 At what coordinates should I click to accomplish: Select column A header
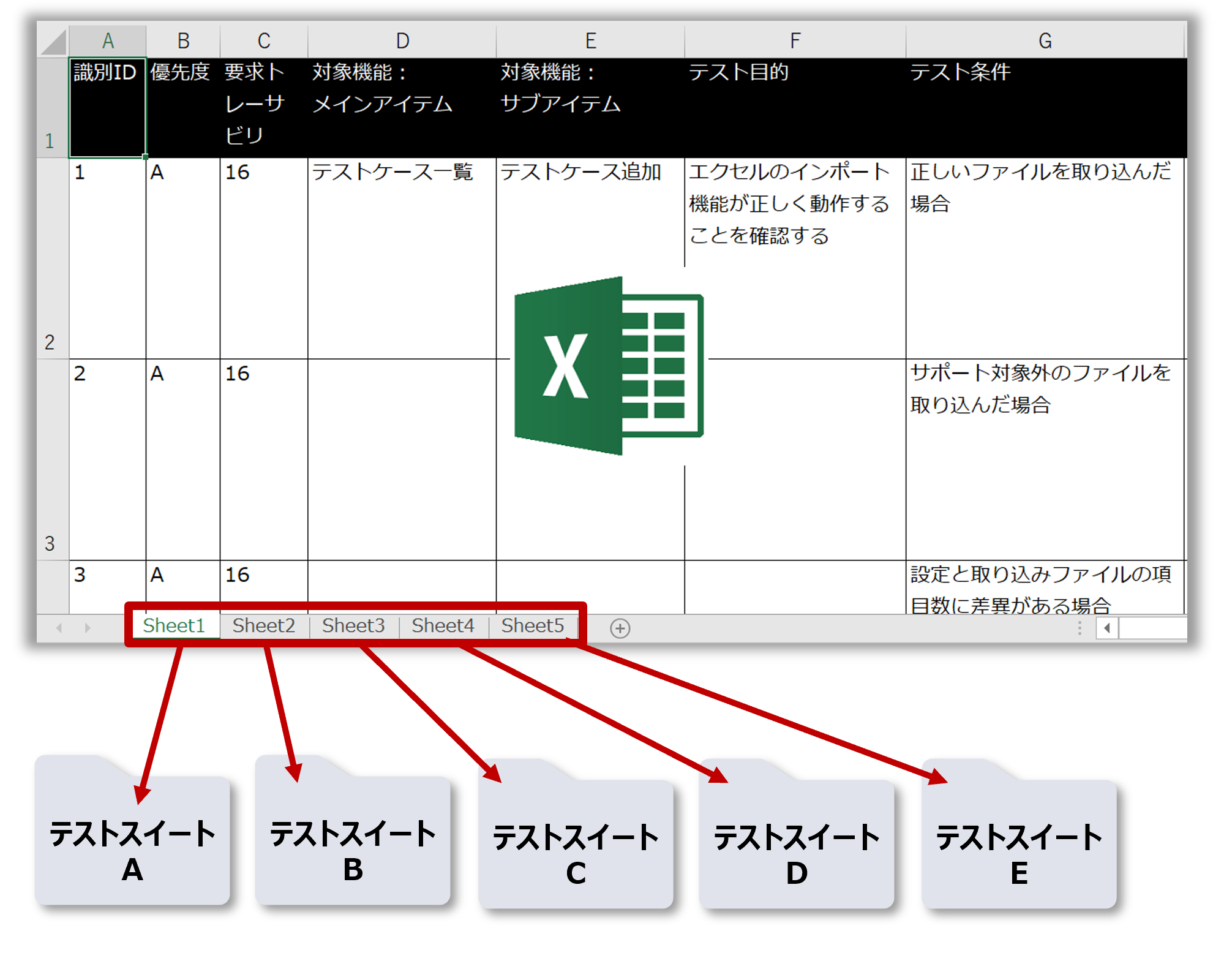coord(108,41)
